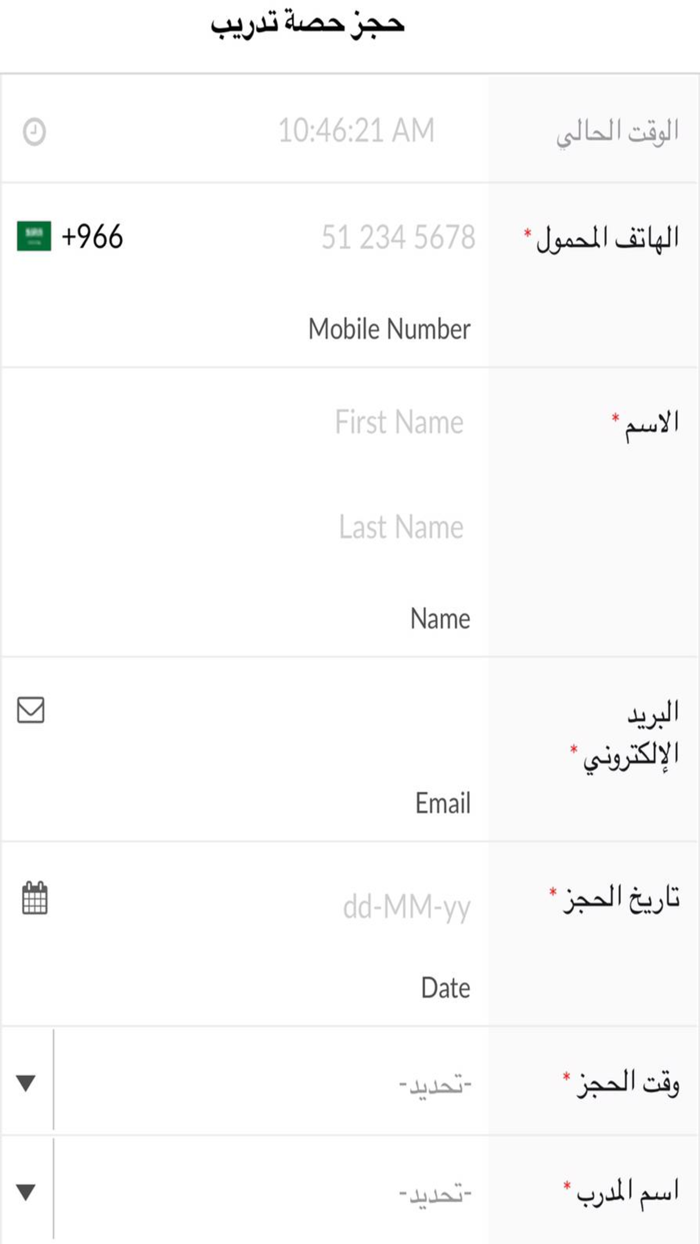This screenshot has width=700, height=1244.
Task: Click the form title حجز حصة تدريب
Action: click(x=308, y=24)
